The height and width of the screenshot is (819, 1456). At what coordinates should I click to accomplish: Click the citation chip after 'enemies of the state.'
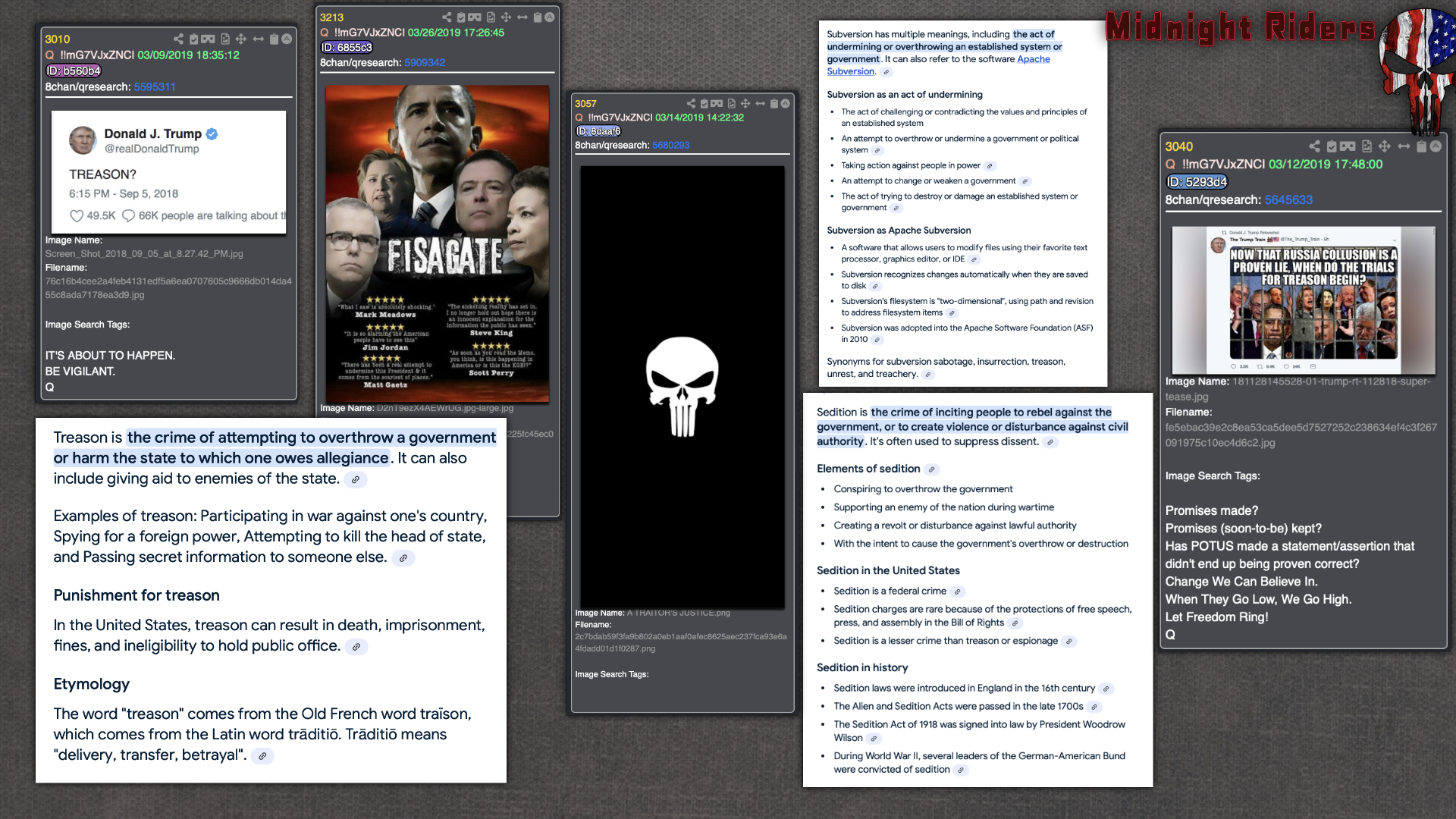point(356,479)
